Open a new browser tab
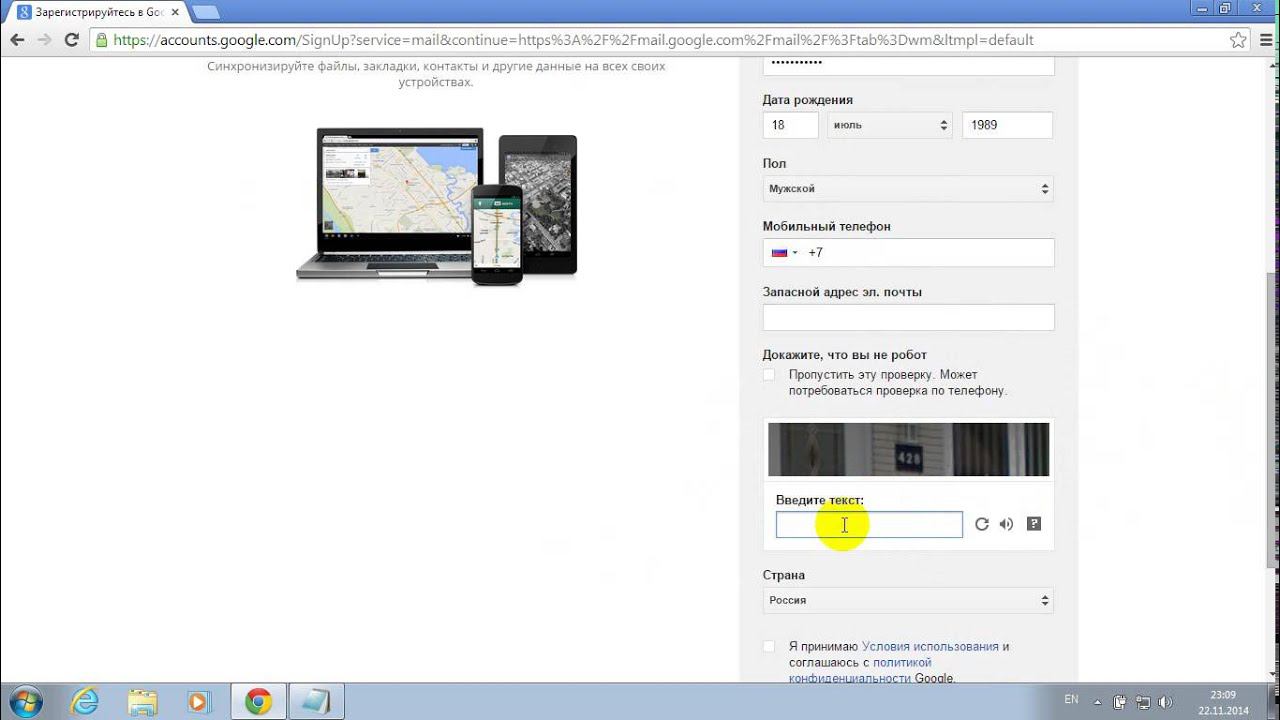Screen dimensions: 1280x720 [205, 12]
